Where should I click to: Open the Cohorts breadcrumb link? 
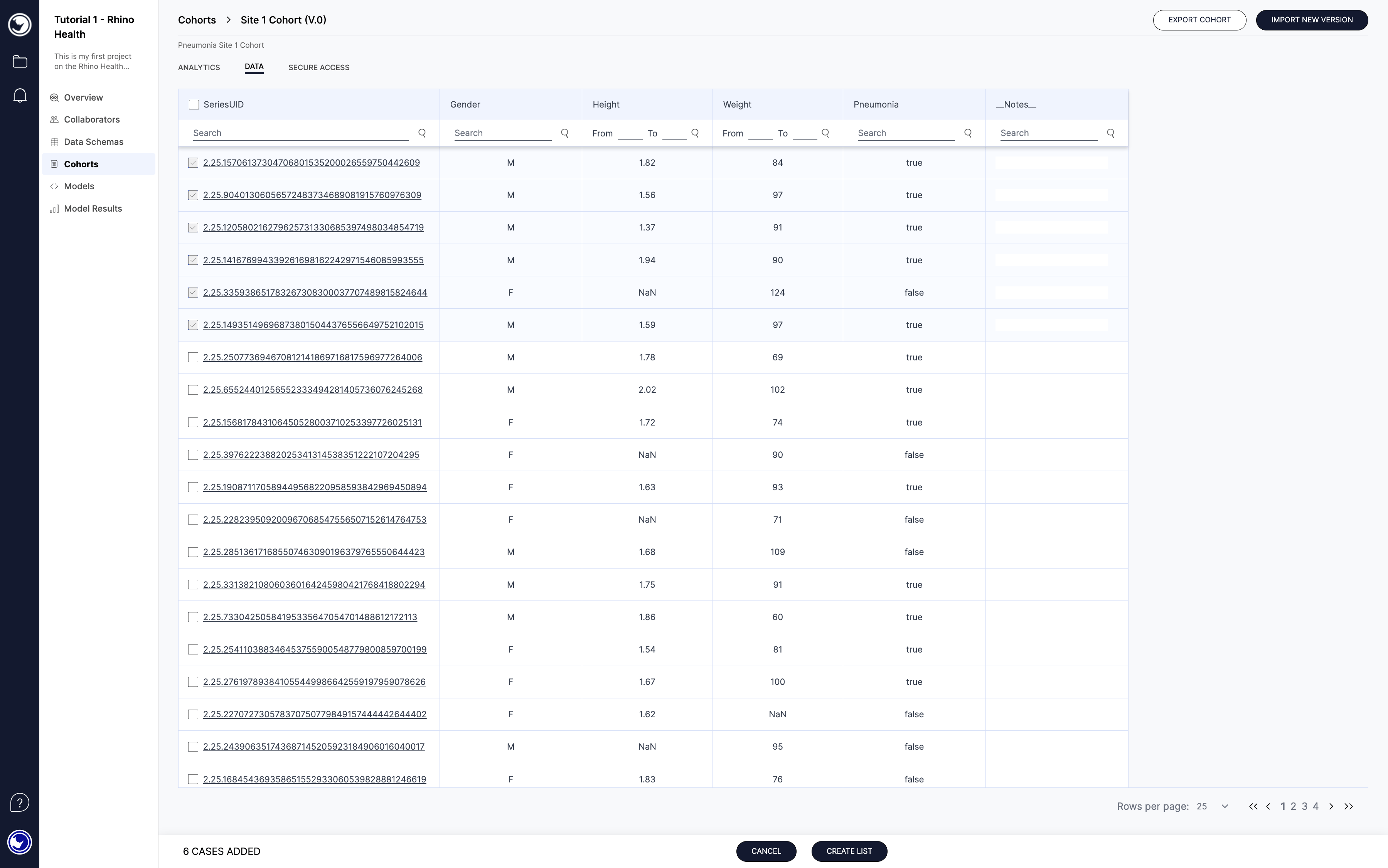pyautogui.click(x=196, y=20)
